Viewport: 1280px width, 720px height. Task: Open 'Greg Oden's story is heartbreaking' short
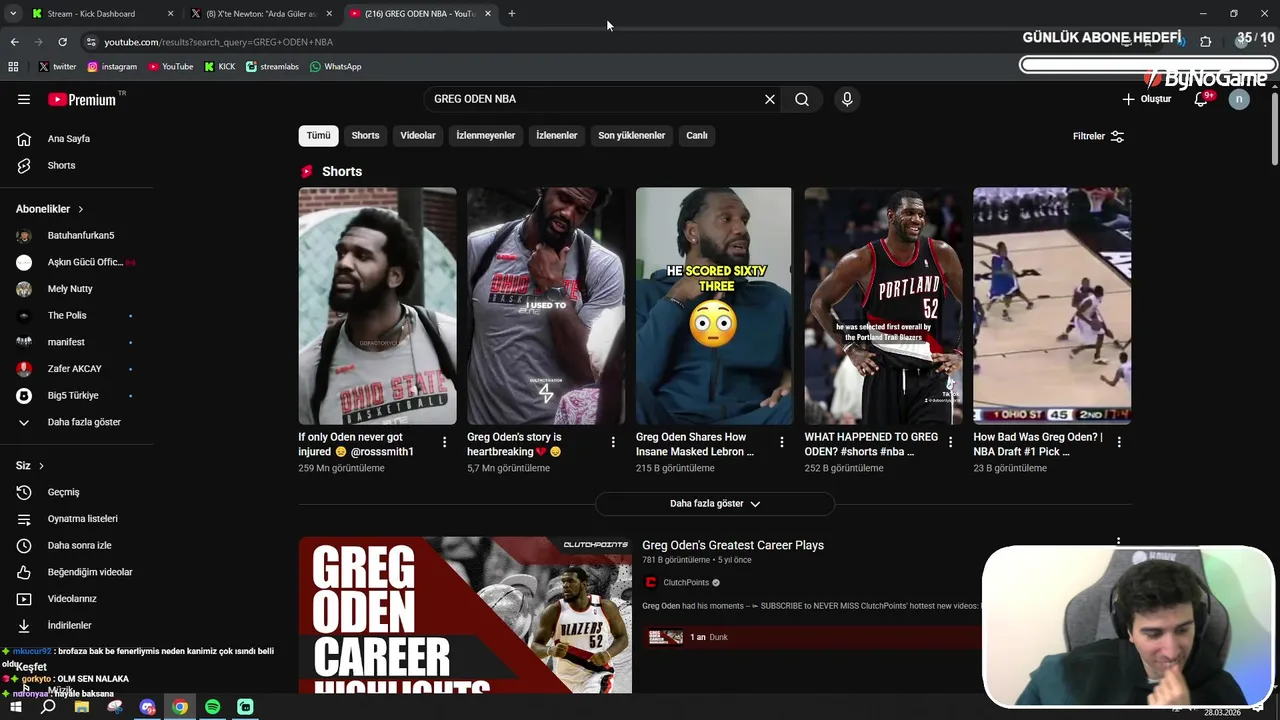546,306
